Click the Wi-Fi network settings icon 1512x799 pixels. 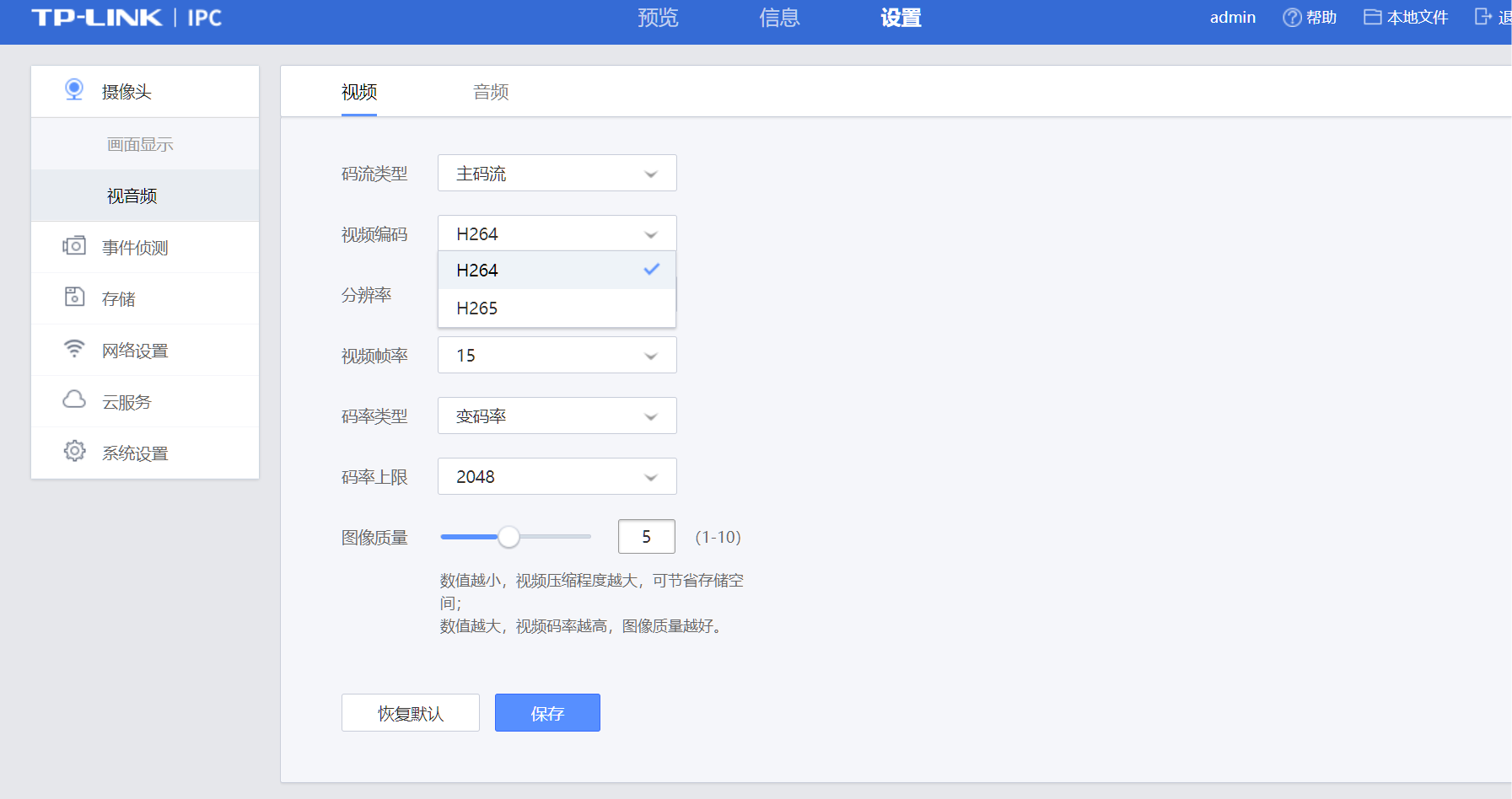pyautogui.click(x=74, y=348)
